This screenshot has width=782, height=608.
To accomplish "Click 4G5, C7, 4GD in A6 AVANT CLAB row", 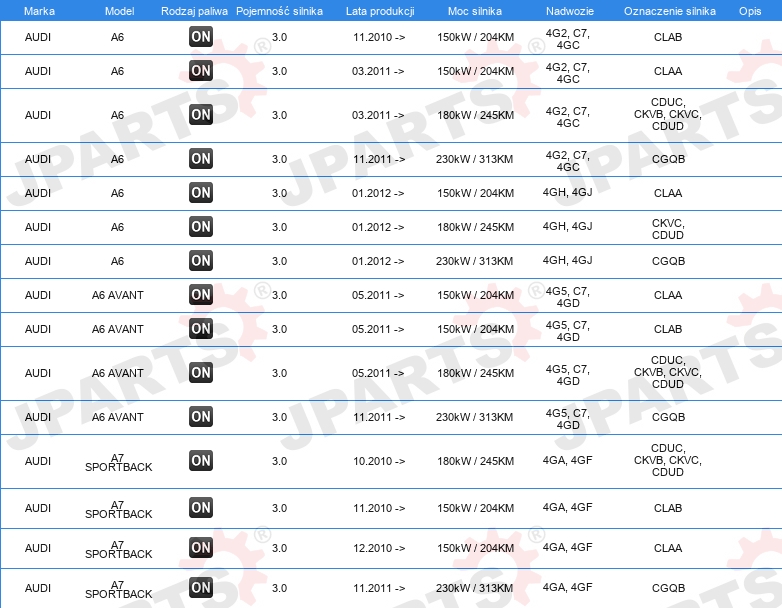I will [x=568, y=331].
